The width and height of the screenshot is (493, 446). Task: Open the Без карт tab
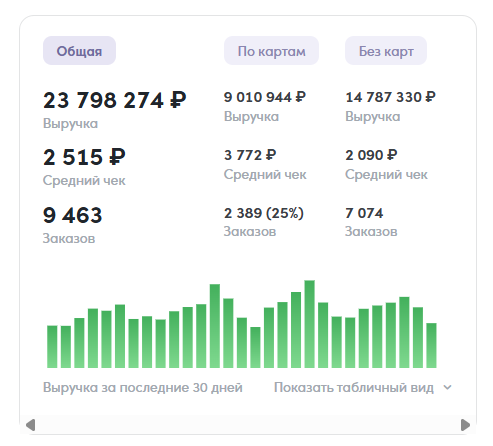tap(386, 51)
